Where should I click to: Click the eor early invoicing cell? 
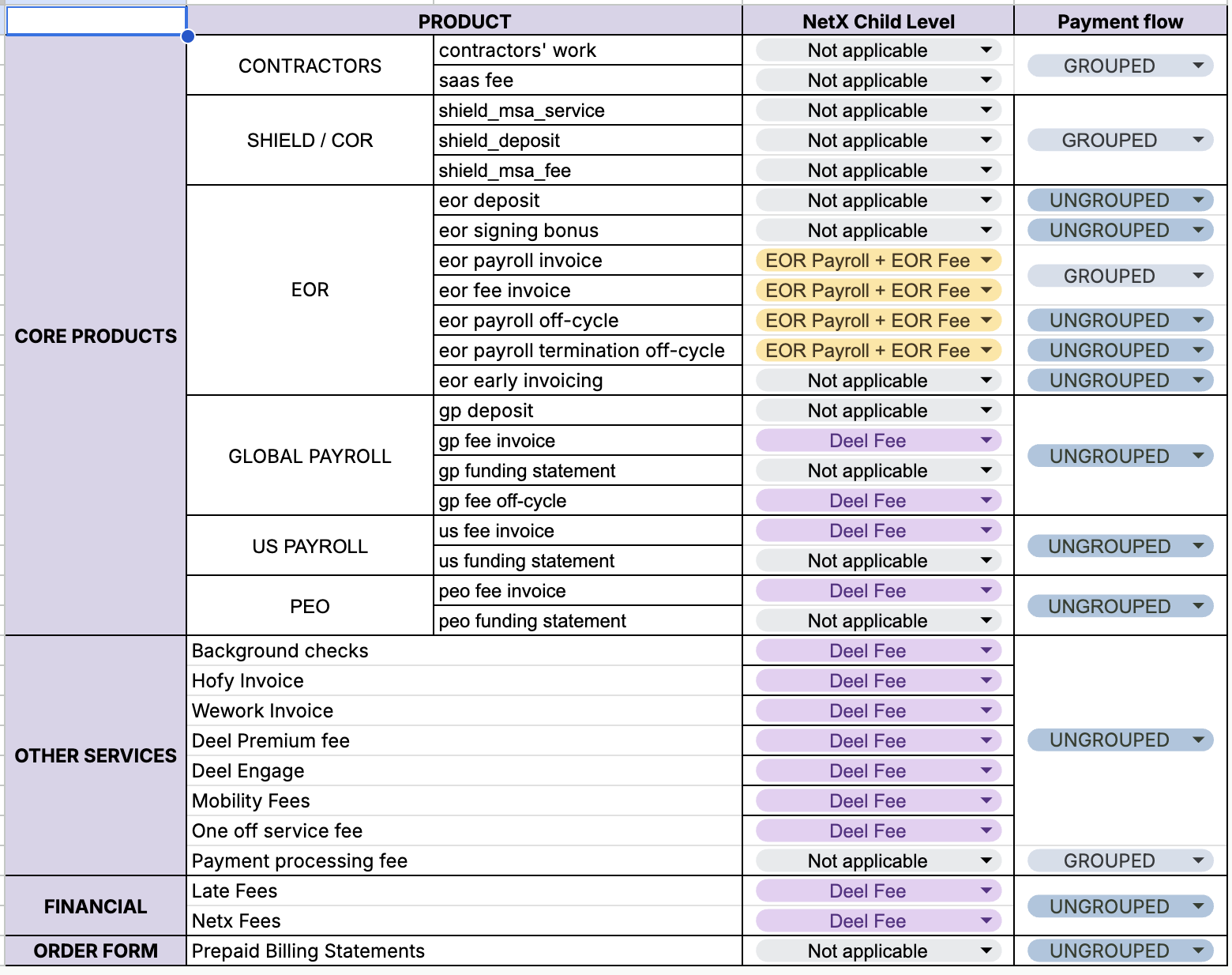588,381
